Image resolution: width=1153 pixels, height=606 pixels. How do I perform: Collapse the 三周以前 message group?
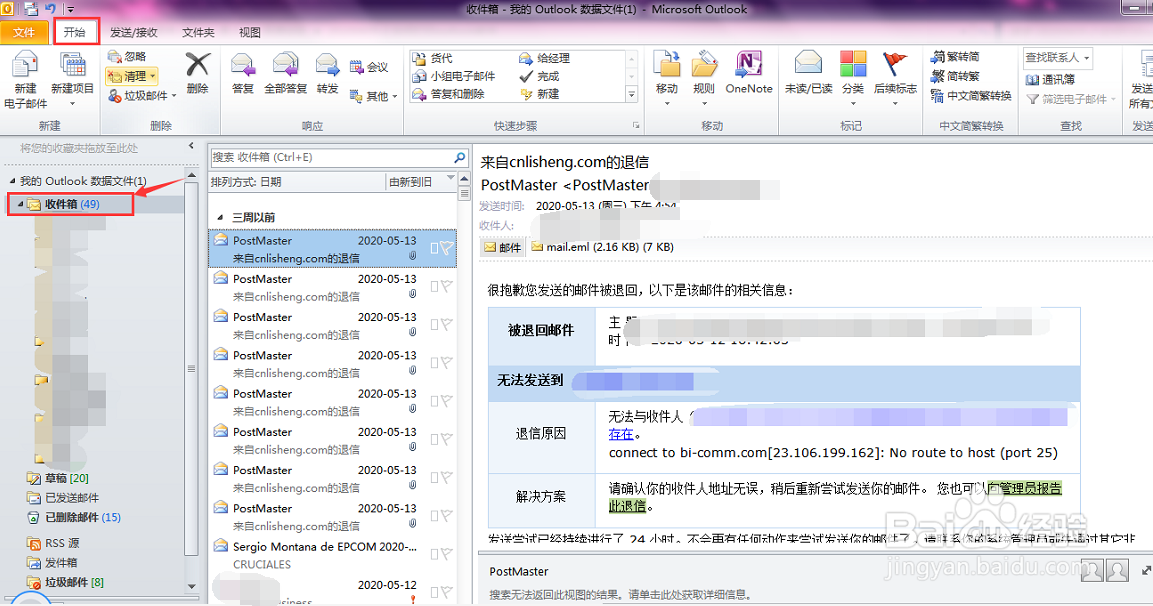coord(220,218)
